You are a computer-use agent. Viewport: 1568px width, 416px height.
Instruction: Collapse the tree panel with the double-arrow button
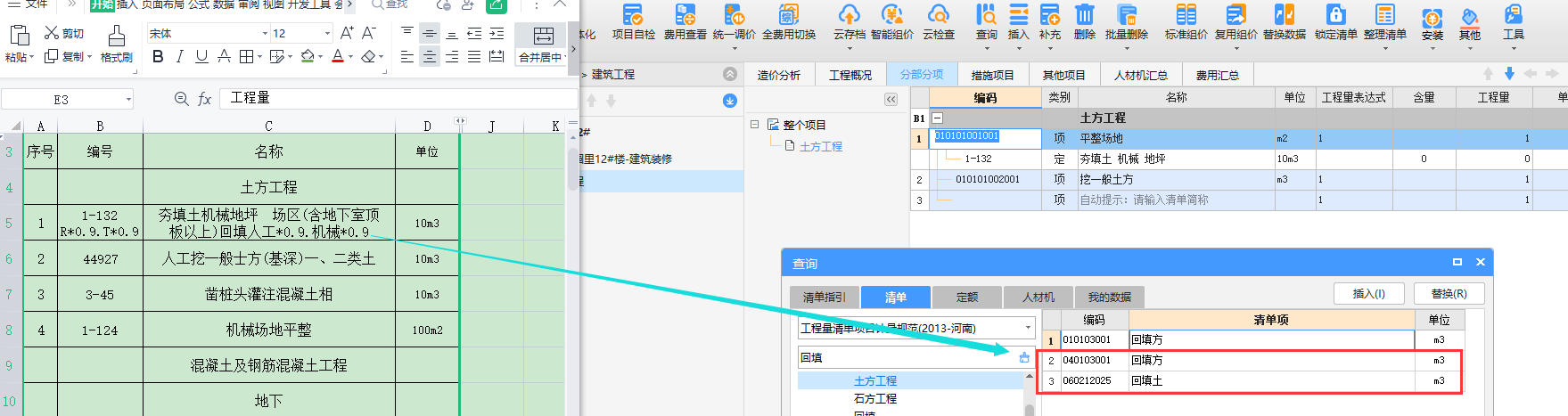[x=891, y=100]
